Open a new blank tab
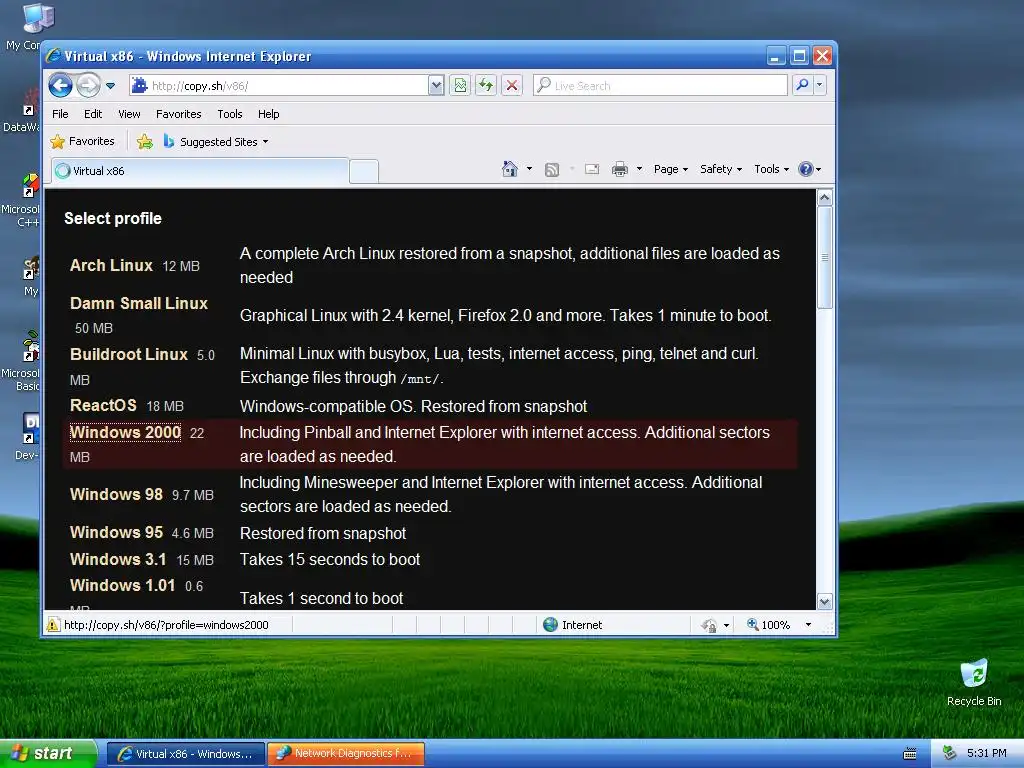Viewport: 1024px width, 768px height. click(364, 172)
